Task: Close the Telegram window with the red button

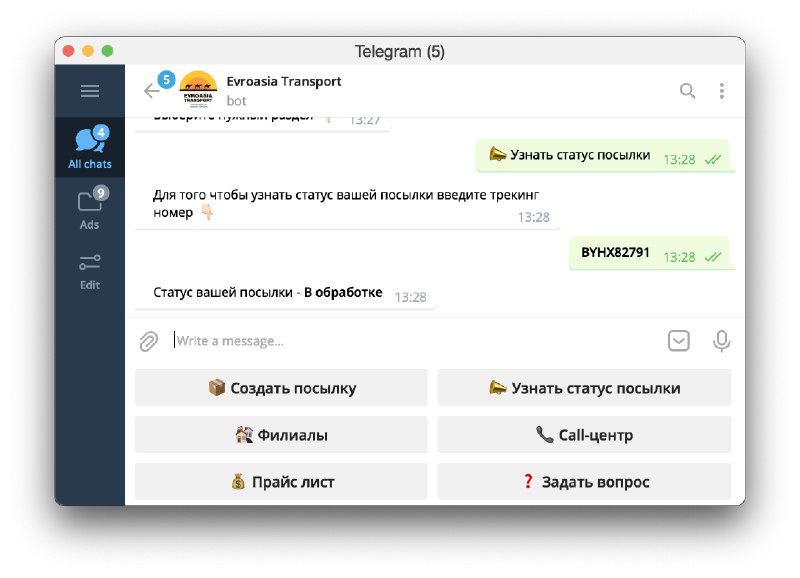Action: pos(68,51)
